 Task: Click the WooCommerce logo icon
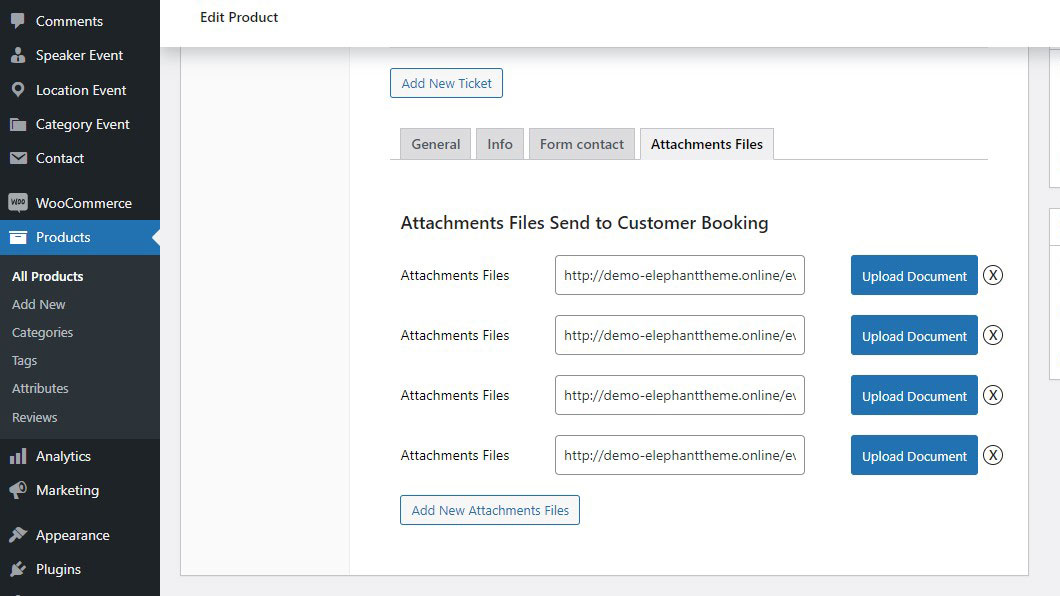18,203
